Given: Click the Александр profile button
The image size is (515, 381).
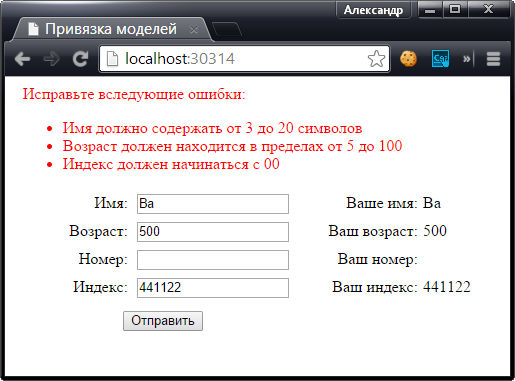Looking at the screenshot, I should click(x=373, y=10).
